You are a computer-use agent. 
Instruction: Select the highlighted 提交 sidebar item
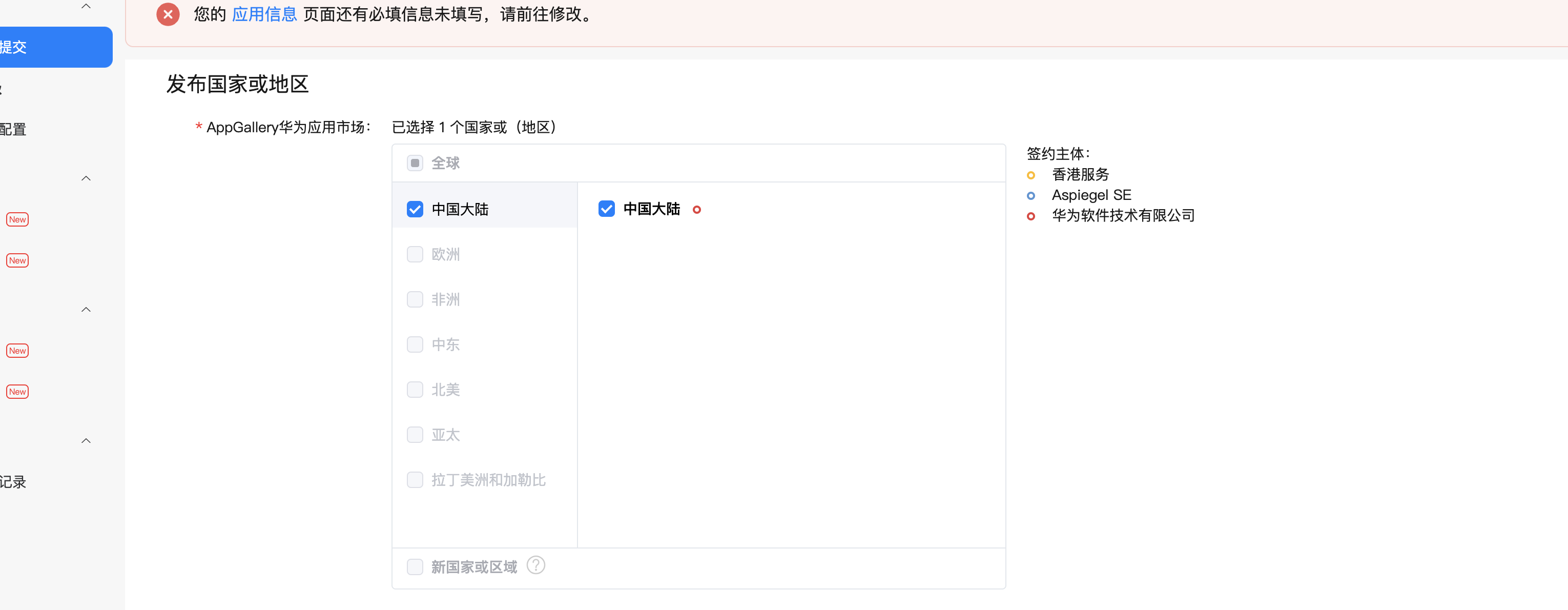click(55, 47)
